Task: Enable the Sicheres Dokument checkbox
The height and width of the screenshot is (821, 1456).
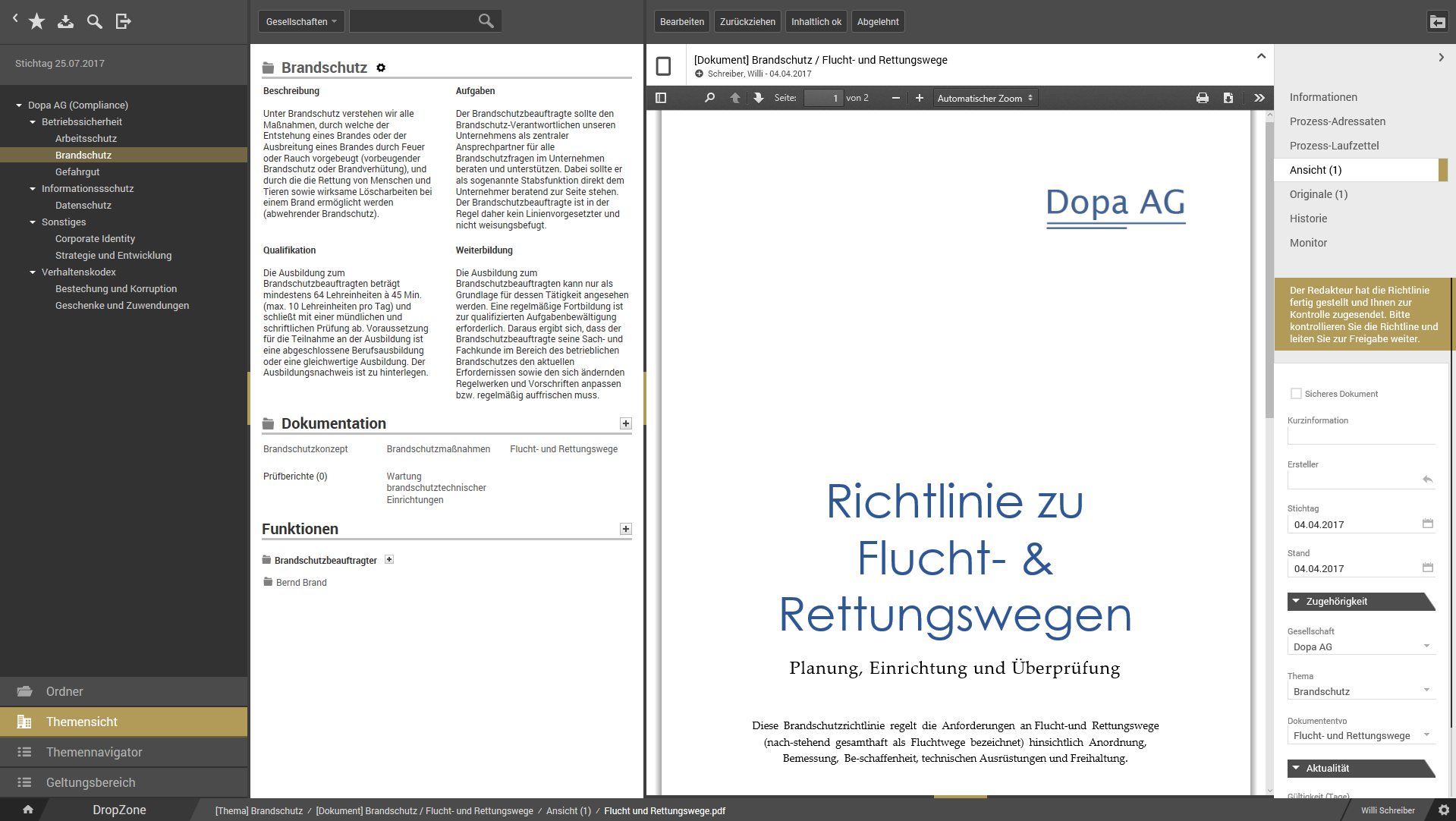Action: click(1296, 393)
